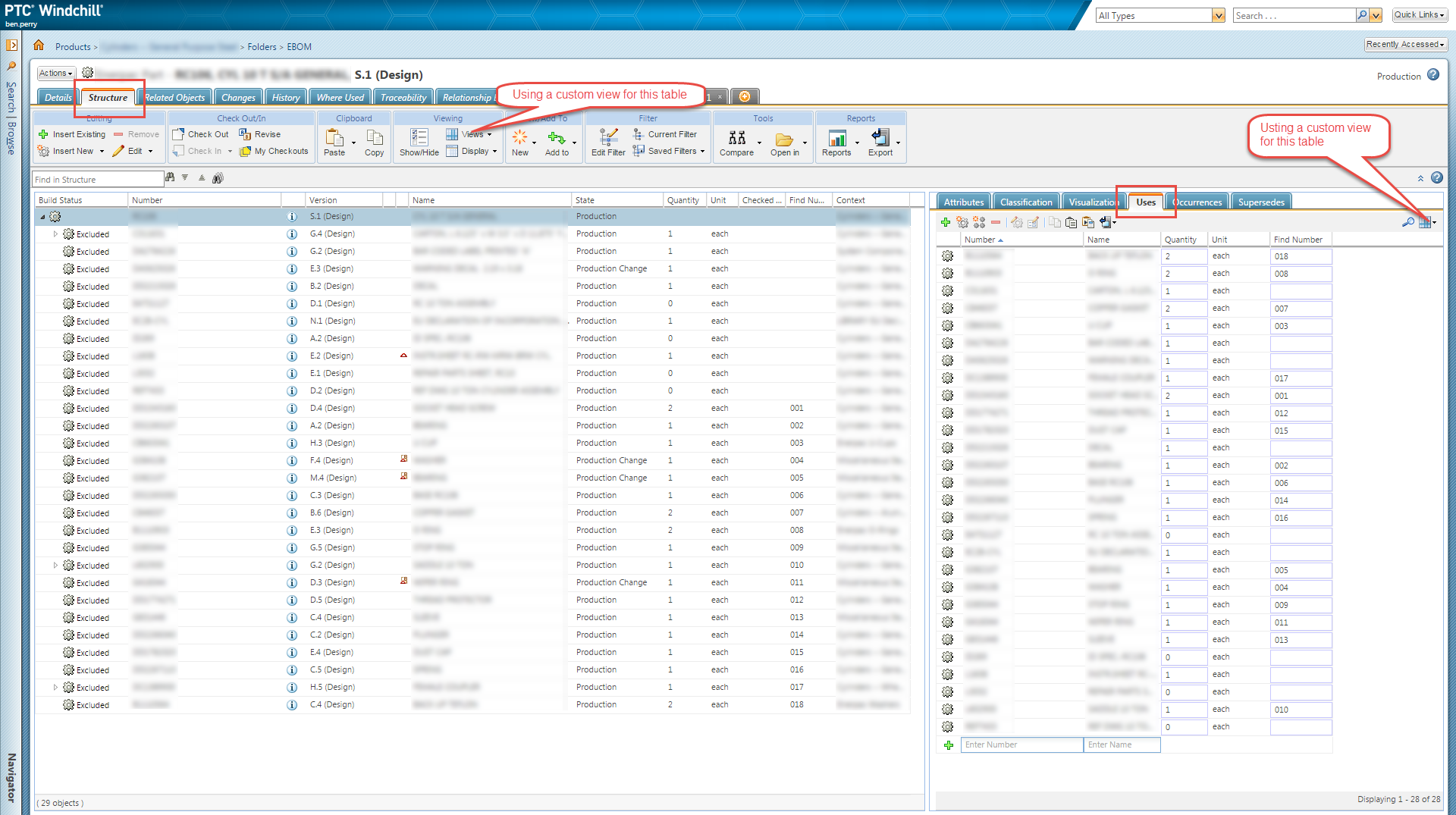Viewport: 1456px width, 815px height.
Task: Click the Export icon in the Reports group
Action: pos(880,138)
